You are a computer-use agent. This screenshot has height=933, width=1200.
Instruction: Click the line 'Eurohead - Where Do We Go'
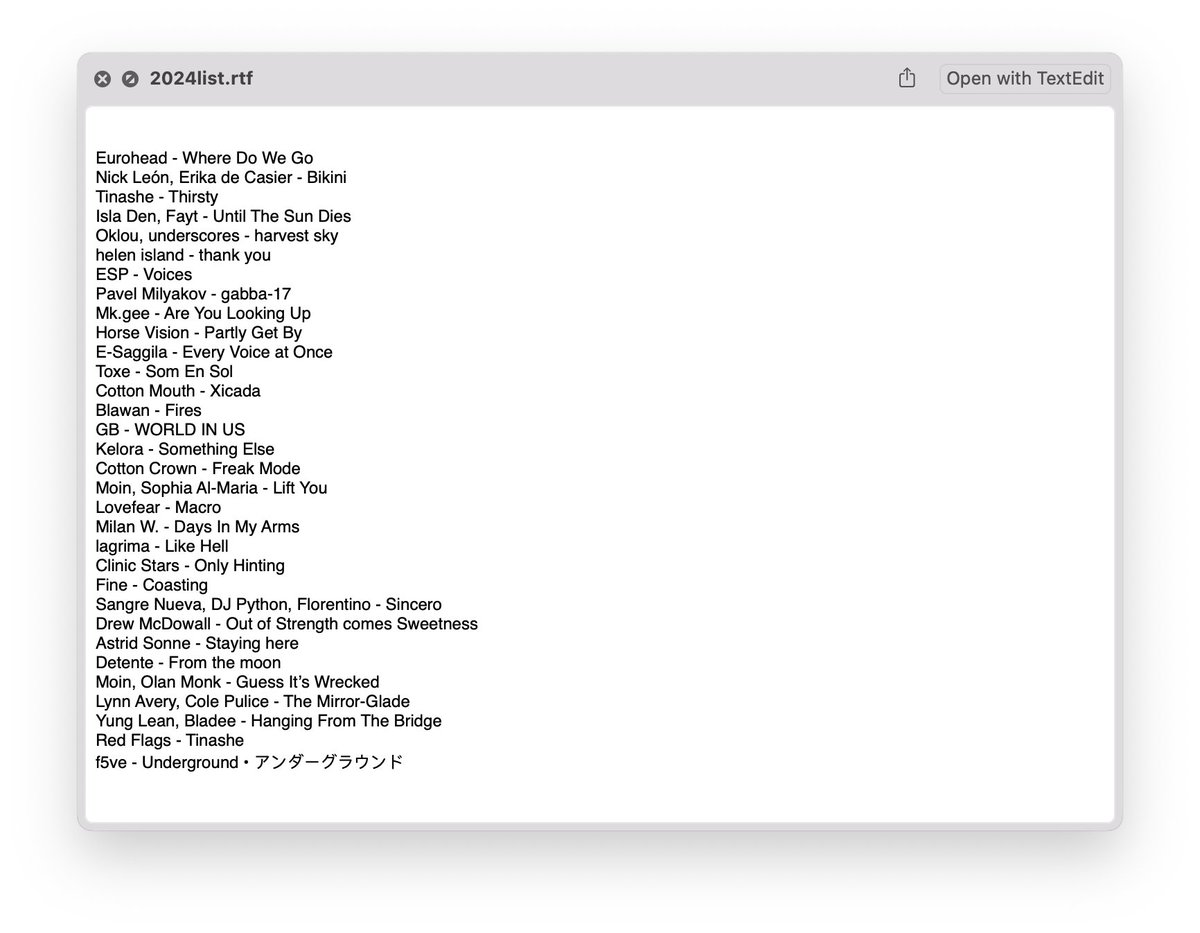[204, 158]
